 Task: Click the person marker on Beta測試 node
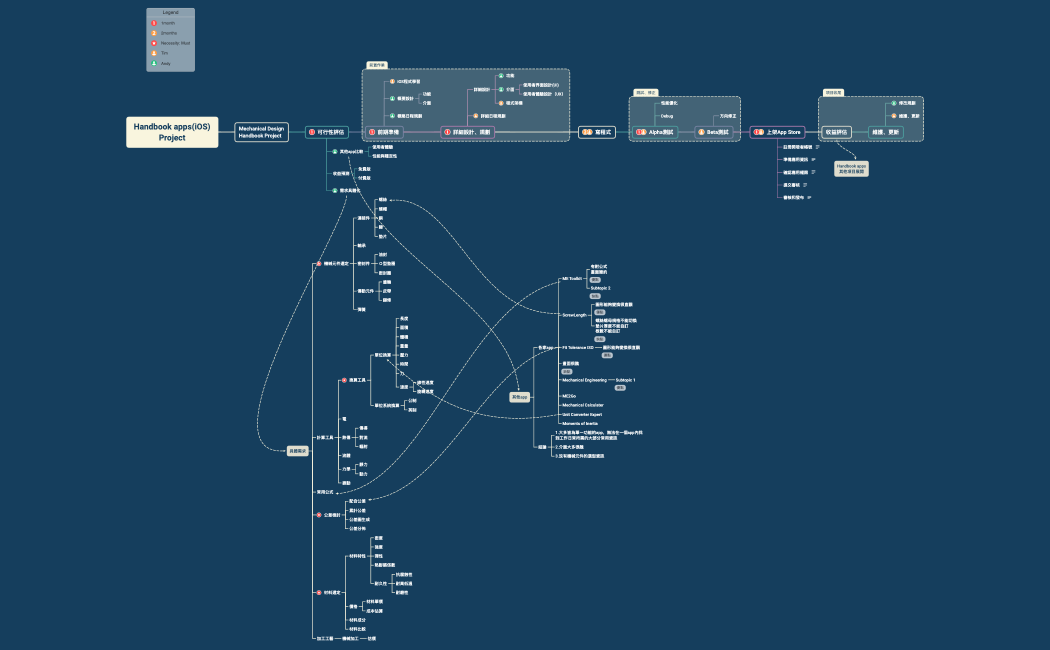click(x=702, y=132)
